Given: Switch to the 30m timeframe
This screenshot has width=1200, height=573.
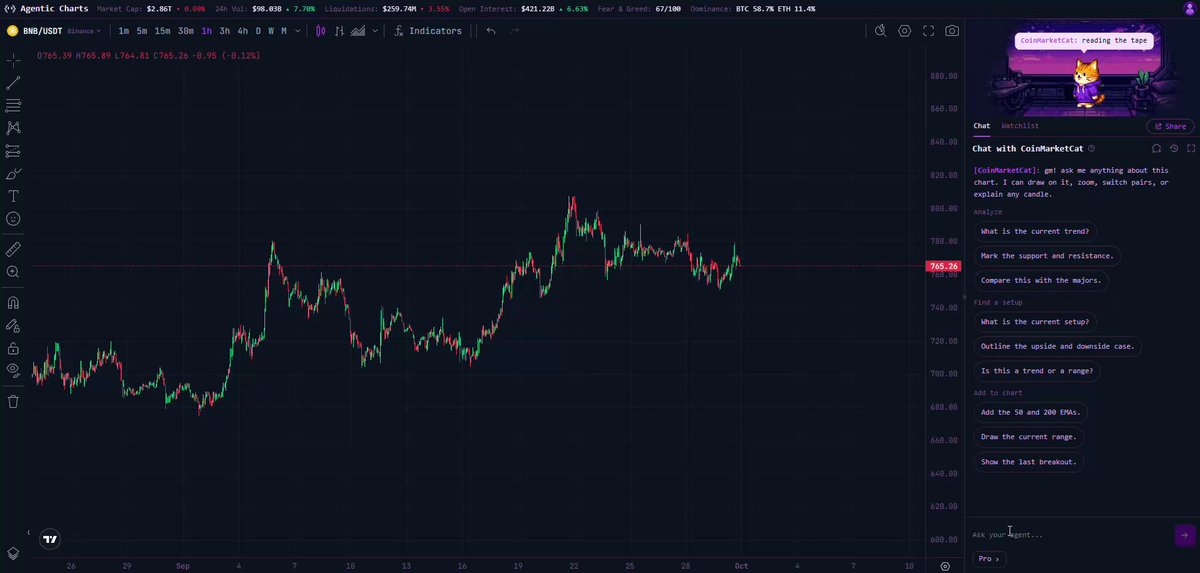Looking at the screenshot, I should click(x=186, y=31).
